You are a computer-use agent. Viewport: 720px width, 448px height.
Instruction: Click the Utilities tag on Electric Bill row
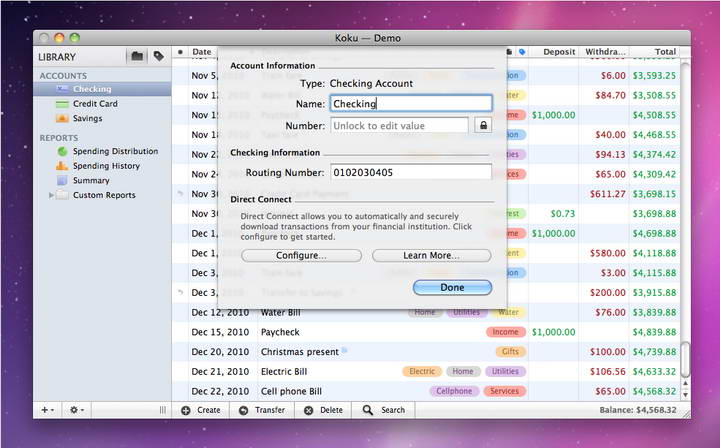tap(505, 371)
